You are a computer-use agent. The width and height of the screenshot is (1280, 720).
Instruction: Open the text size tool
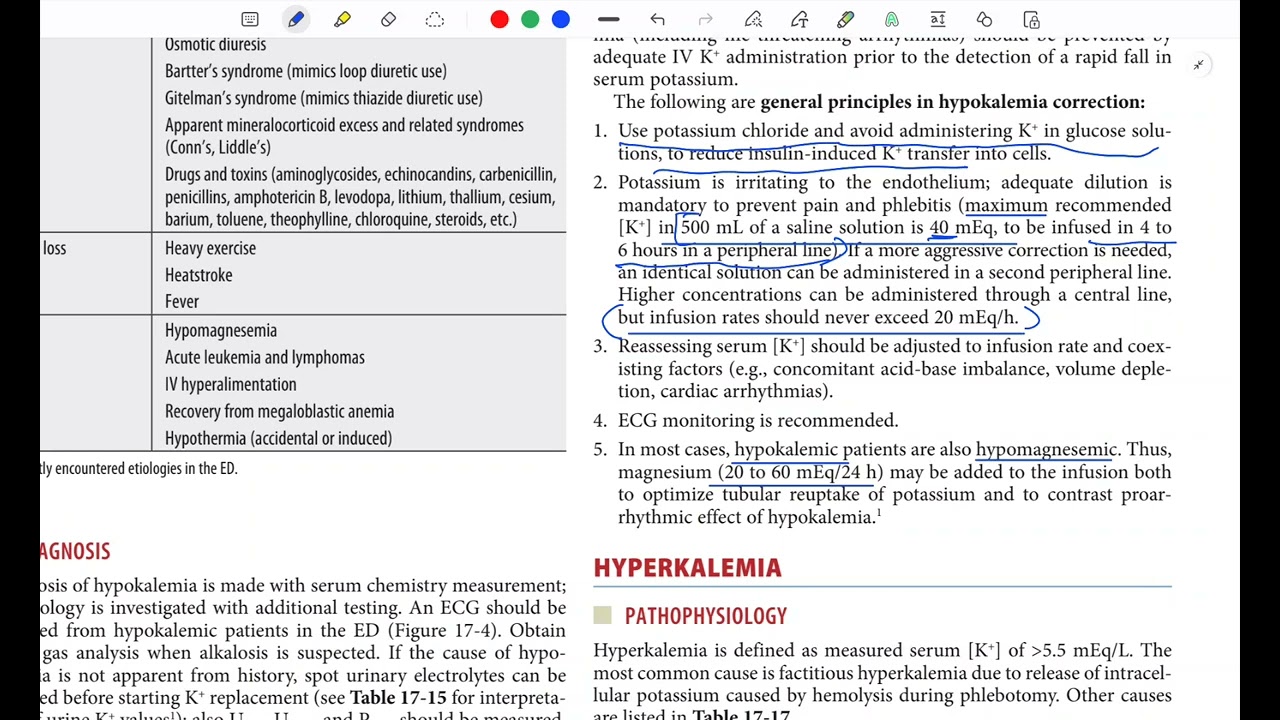938,19
